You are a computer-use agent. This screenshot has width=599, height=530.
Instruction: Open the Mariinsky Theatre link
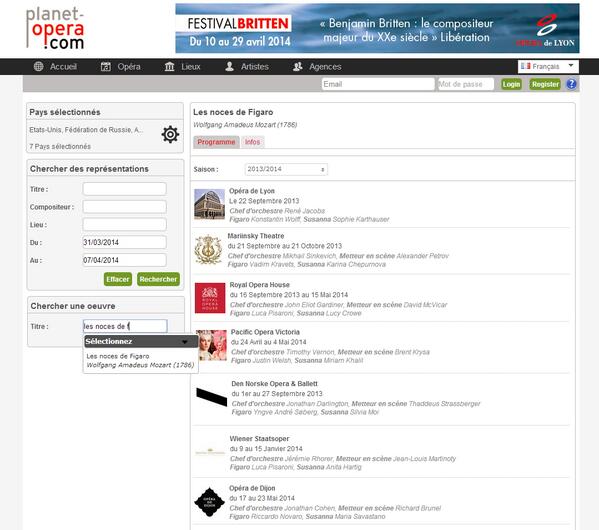pyautogui.click(x=256, y=236)
